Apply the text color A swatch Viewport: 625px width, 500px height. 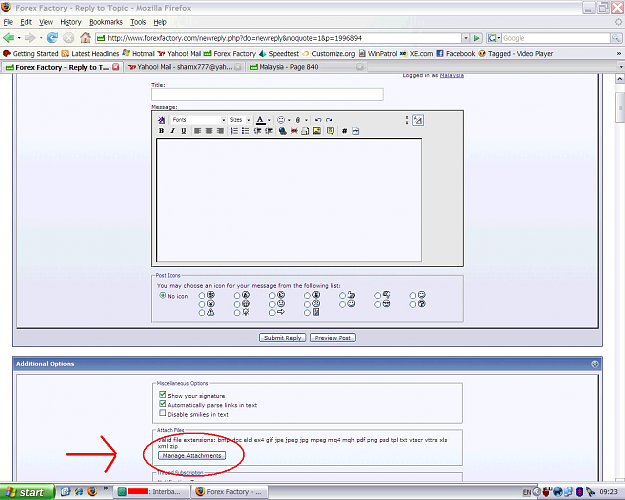260,120
